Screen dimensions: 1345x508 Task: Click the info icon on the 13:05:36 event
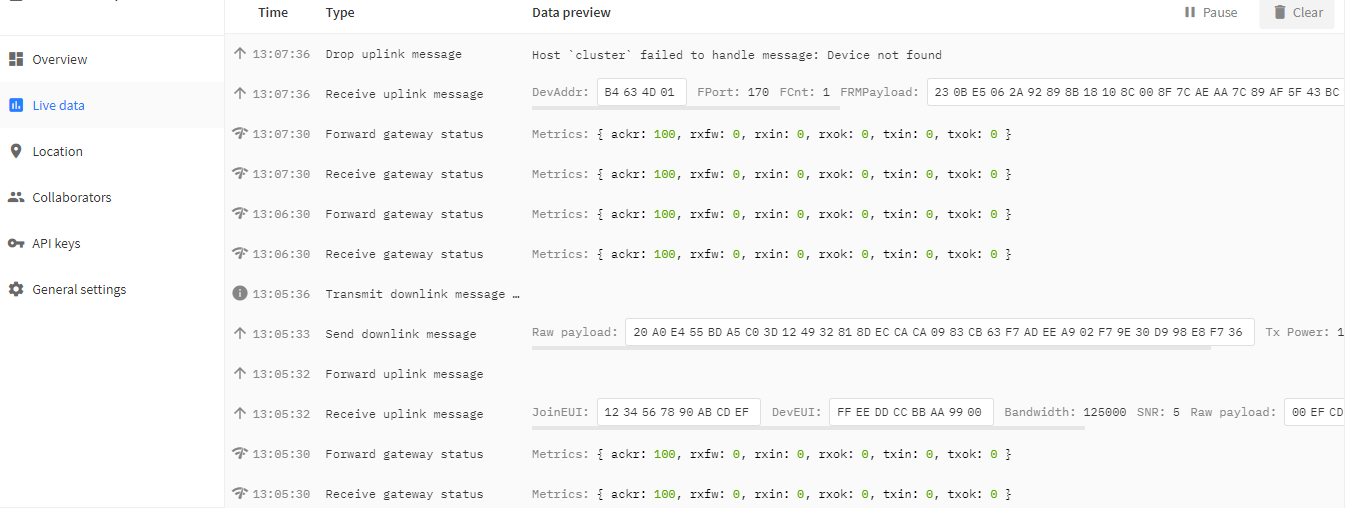pyautogui.click(x=240, y=294)
